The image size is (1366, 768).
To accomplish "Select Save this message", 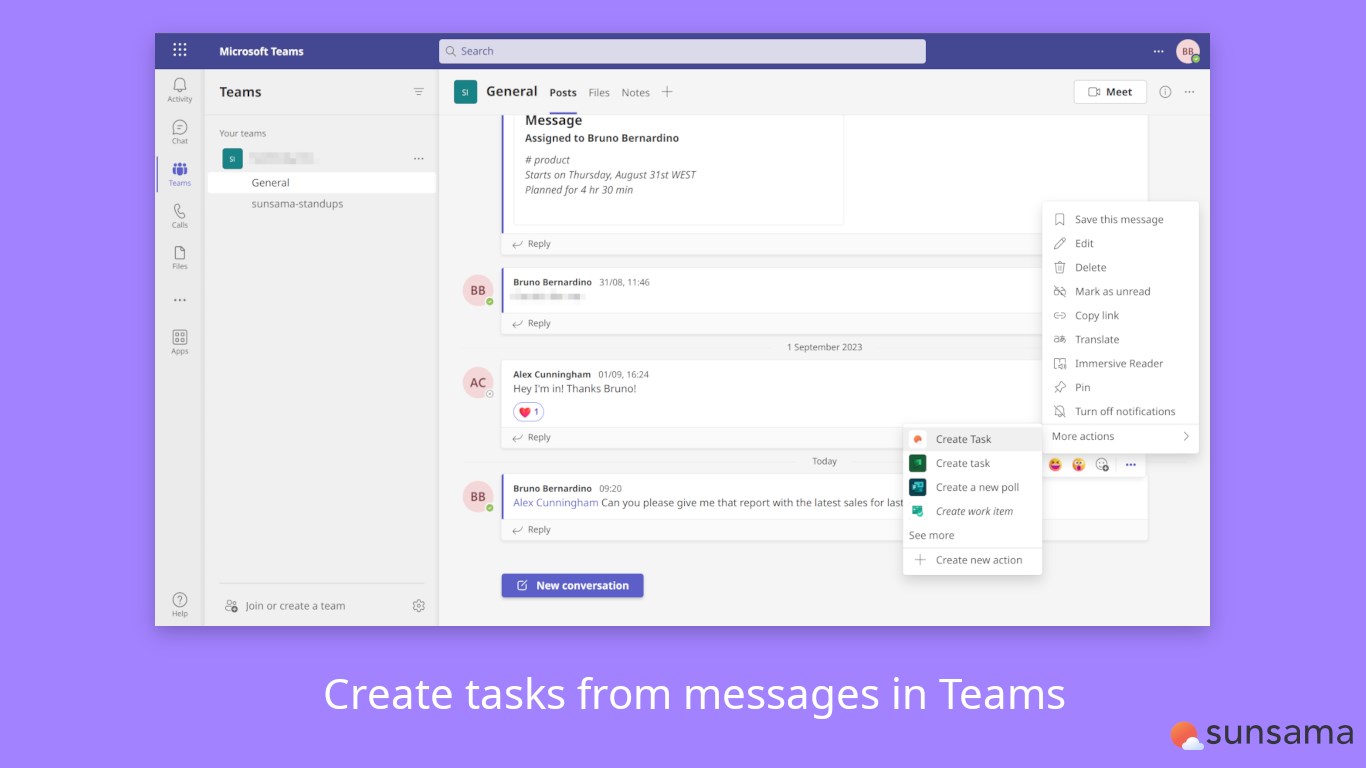I will click(1120, 219).
